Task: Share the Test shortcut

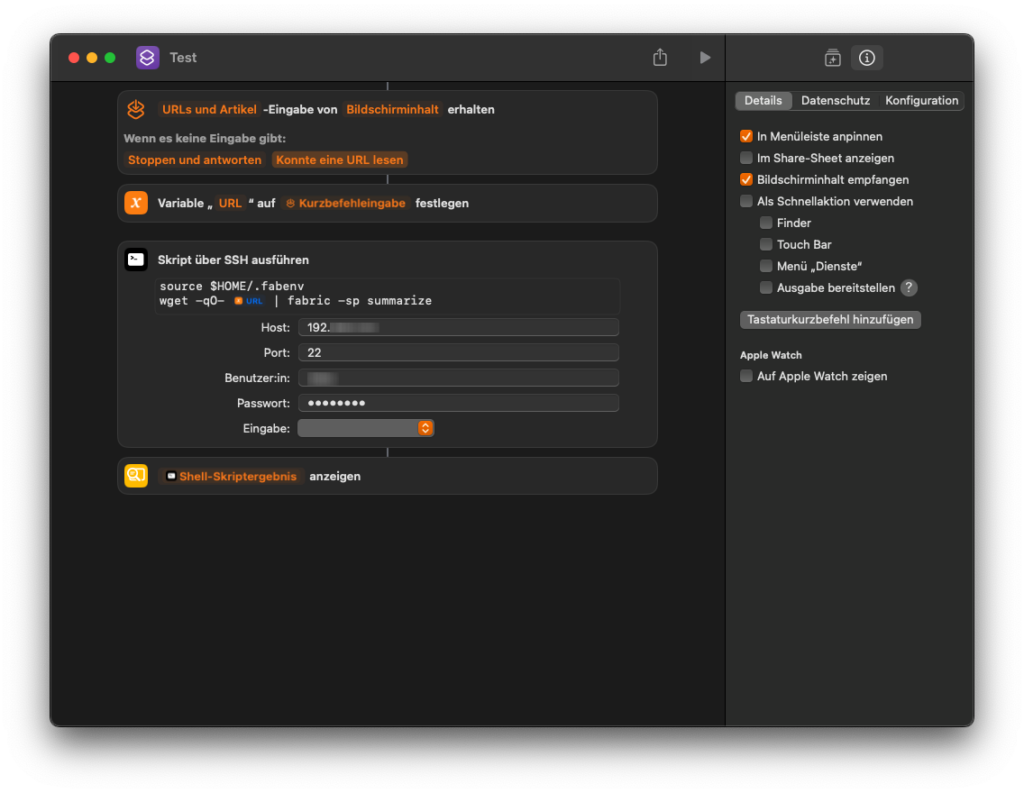Action: pyautogui.click(x=660, y=57)
